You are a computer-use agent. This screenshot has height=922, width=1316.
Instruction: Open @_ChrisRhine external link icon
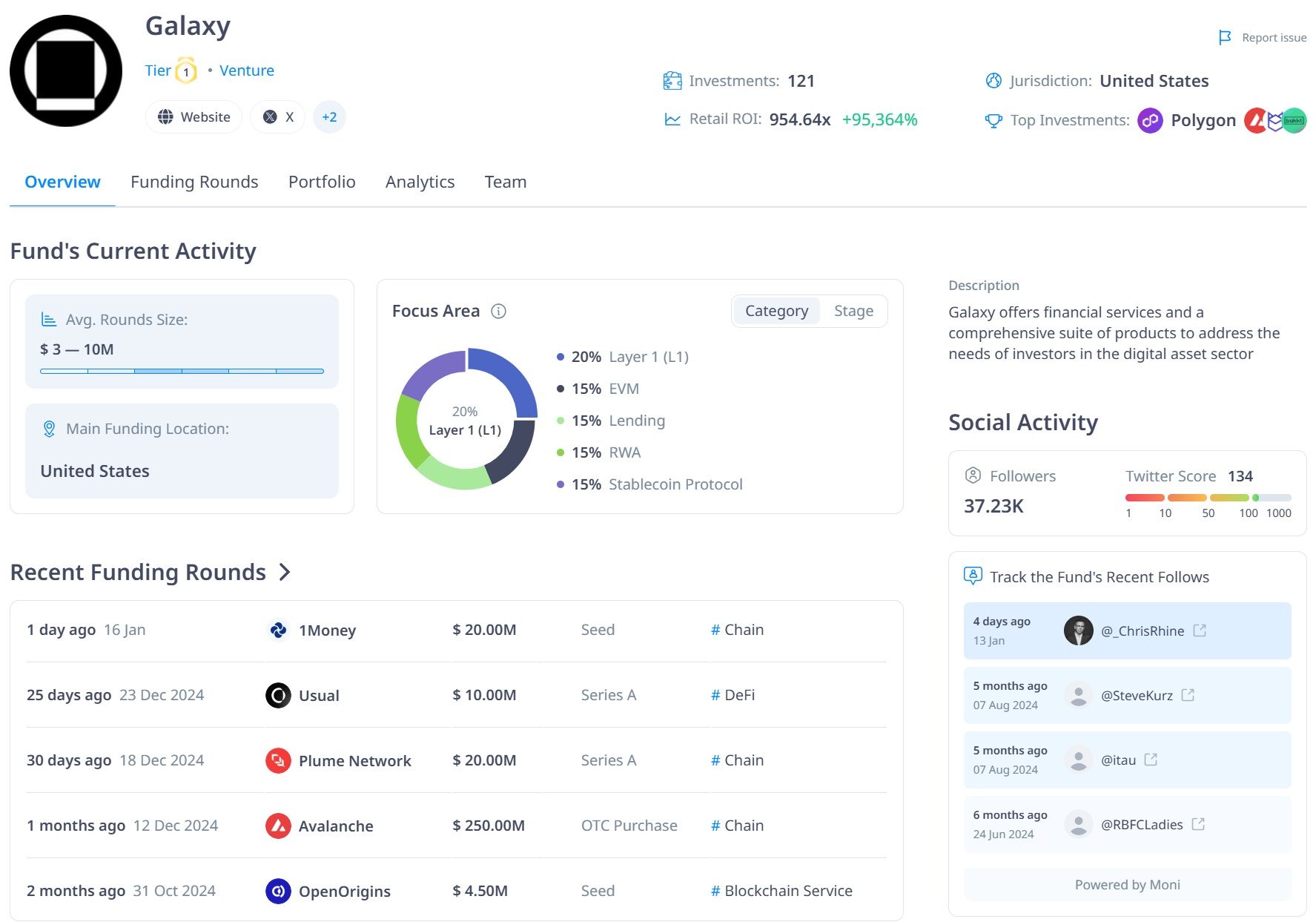1200,630
